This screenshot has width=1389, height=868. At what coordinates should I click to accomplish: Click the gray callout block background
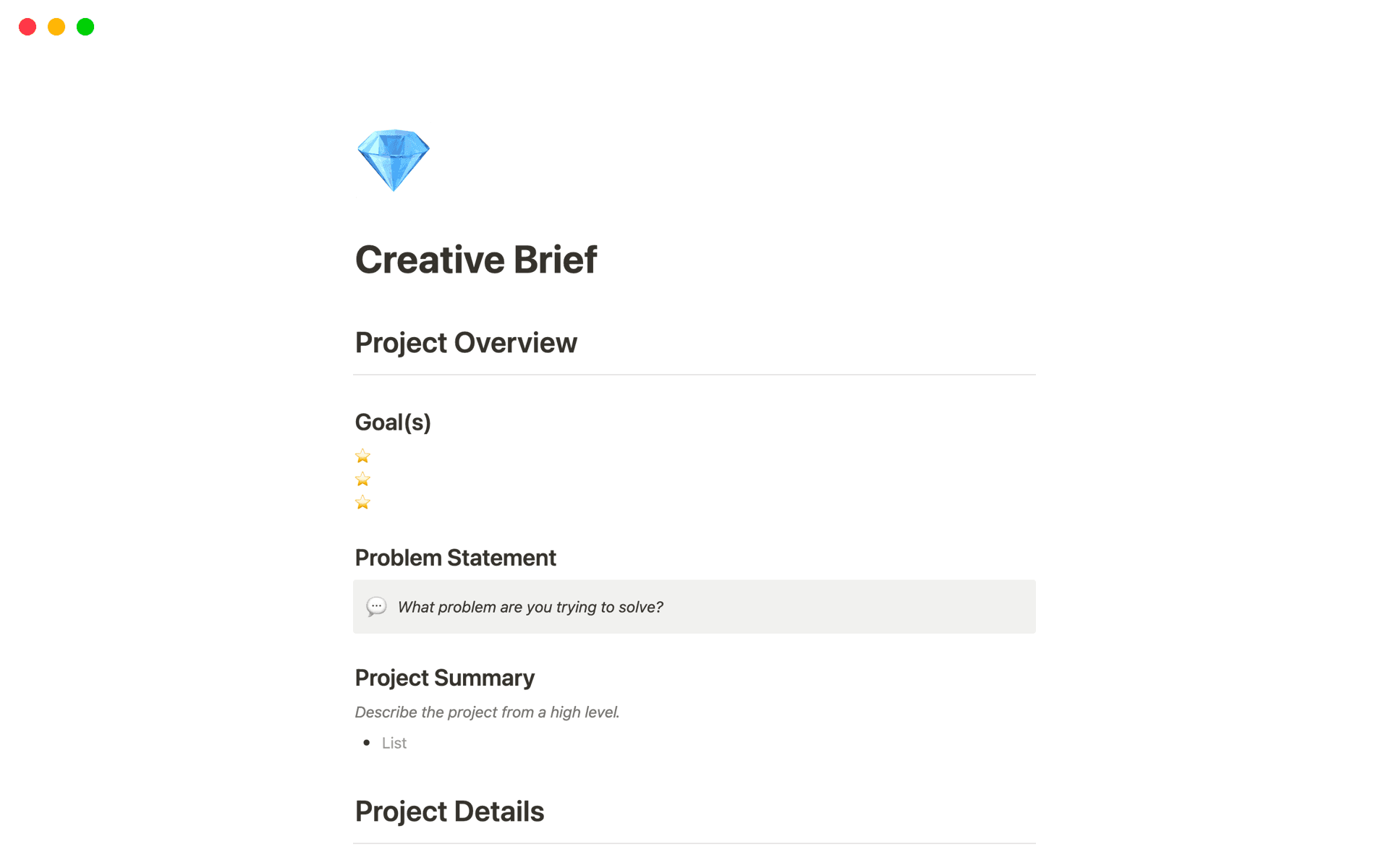(868, 607)
